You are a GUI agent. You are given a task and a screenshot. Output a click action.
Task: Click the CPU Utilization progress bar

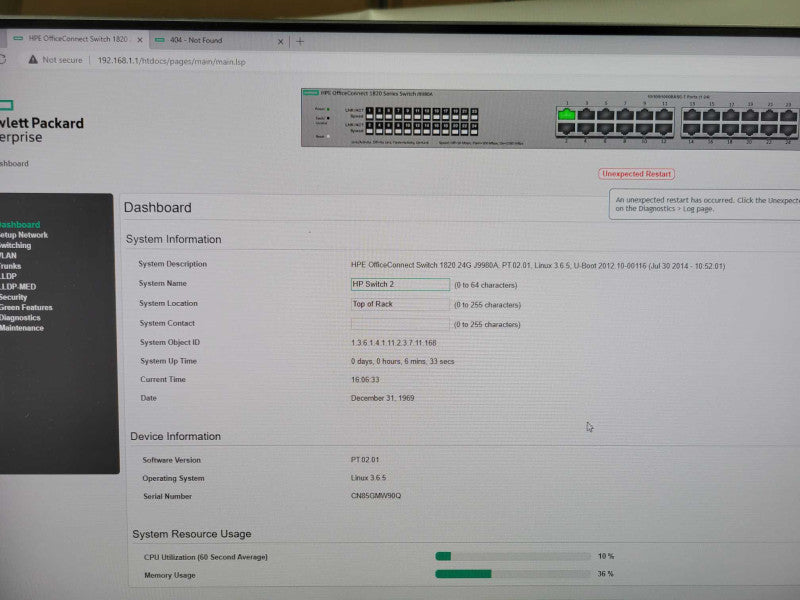click(513, 556)
